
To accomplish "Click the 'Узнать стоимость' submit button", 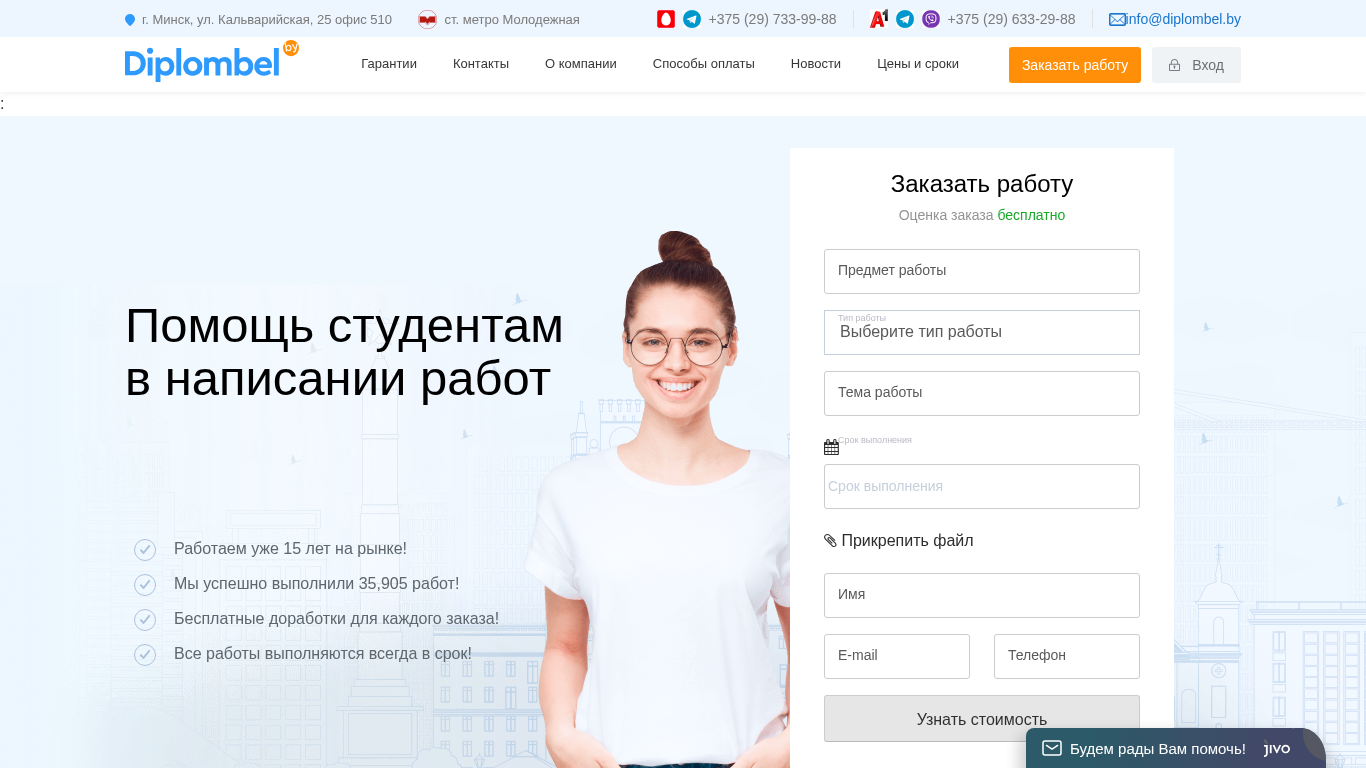I will click(982, 718).
